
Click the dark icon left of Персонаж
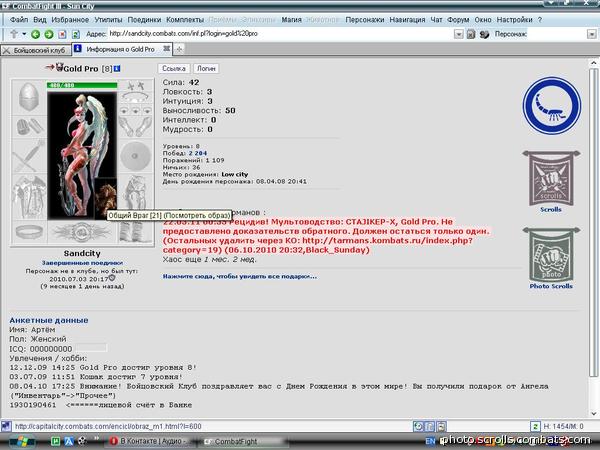[x=484, y=34]
